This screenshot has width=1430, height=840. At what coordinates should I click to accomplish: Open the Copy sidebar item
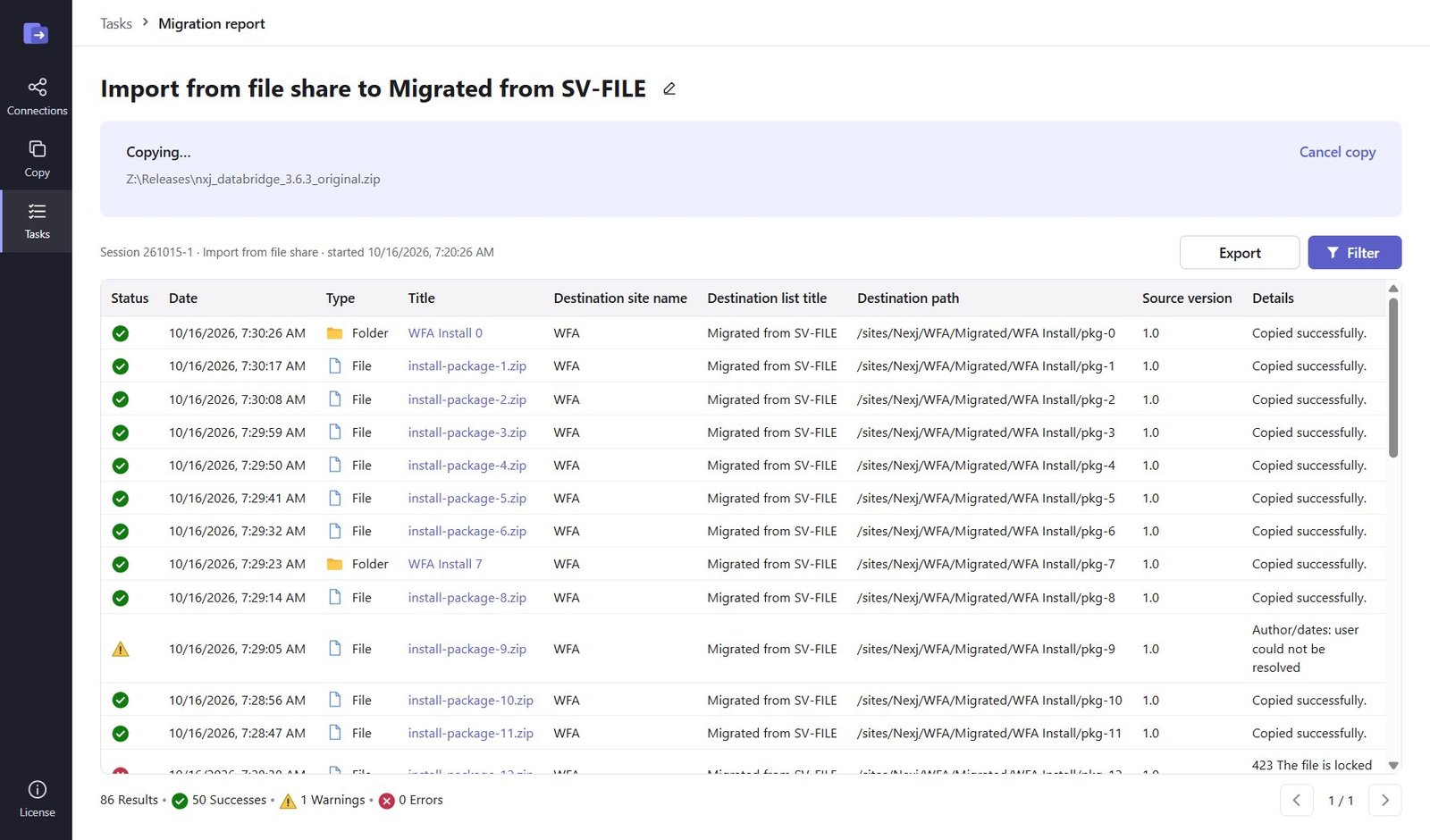coord(37,158)
